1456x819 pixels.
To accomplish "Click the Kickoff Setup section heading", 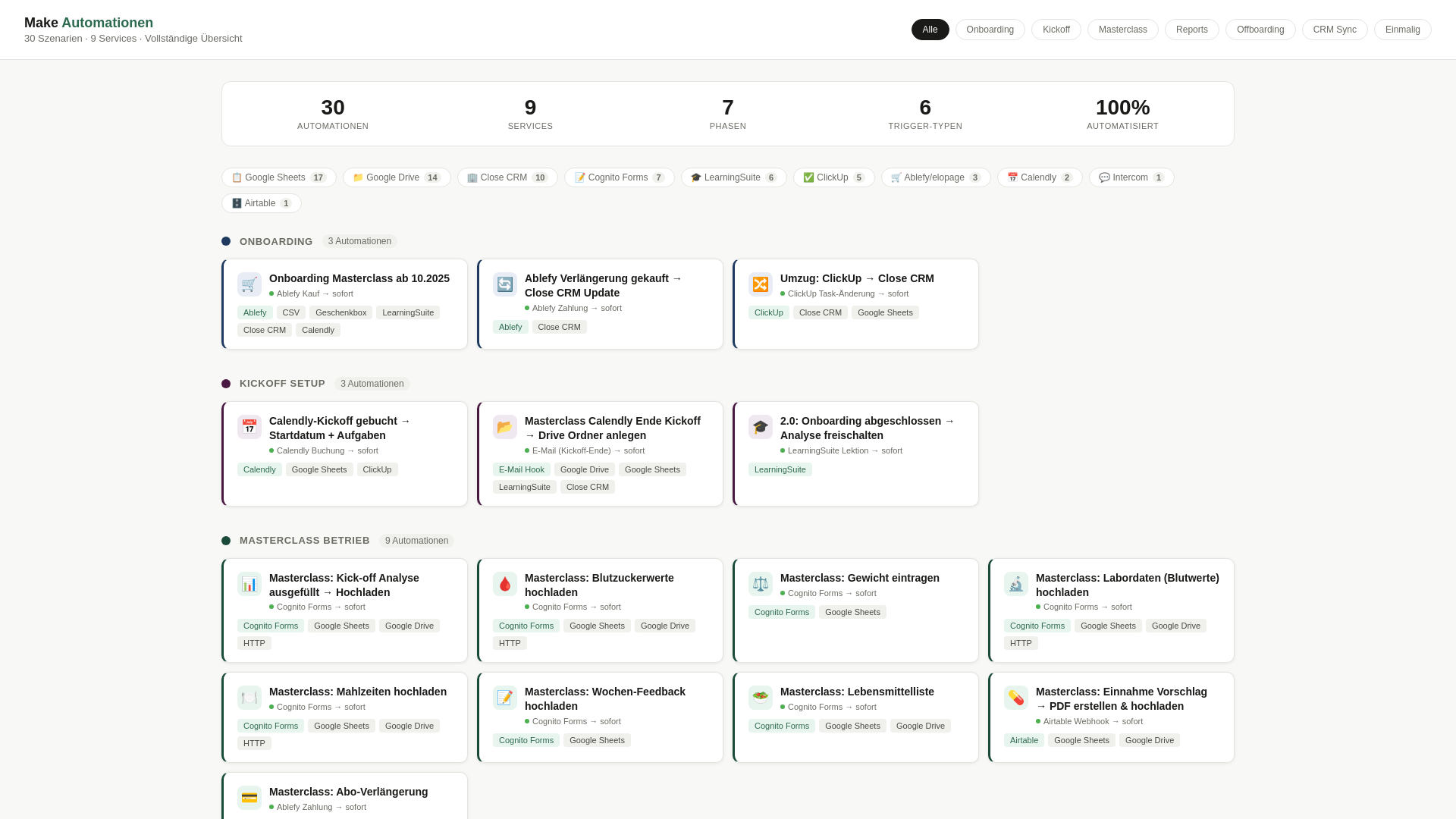I will click(282, 384).
